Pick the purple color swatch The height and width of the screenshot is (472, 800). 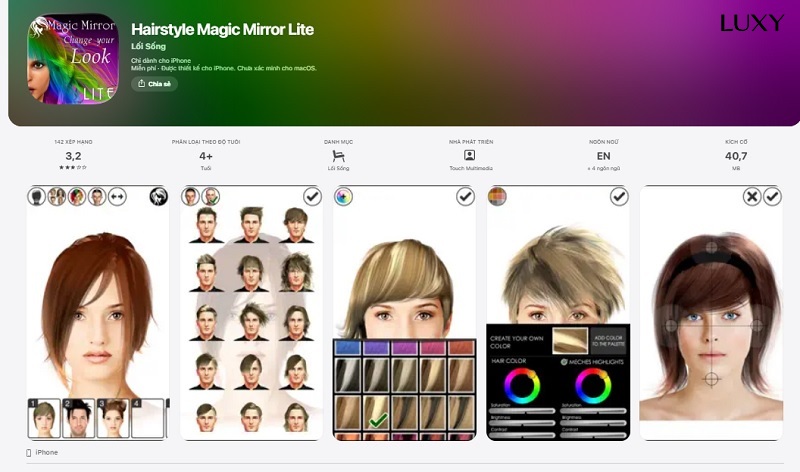(376, 348)
